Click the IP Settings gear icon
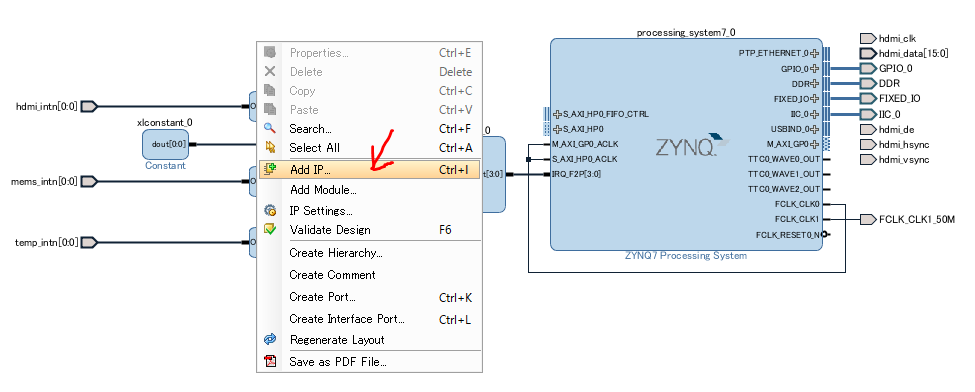This screenshot has width=975, height=392. click(x=270, y=210)
